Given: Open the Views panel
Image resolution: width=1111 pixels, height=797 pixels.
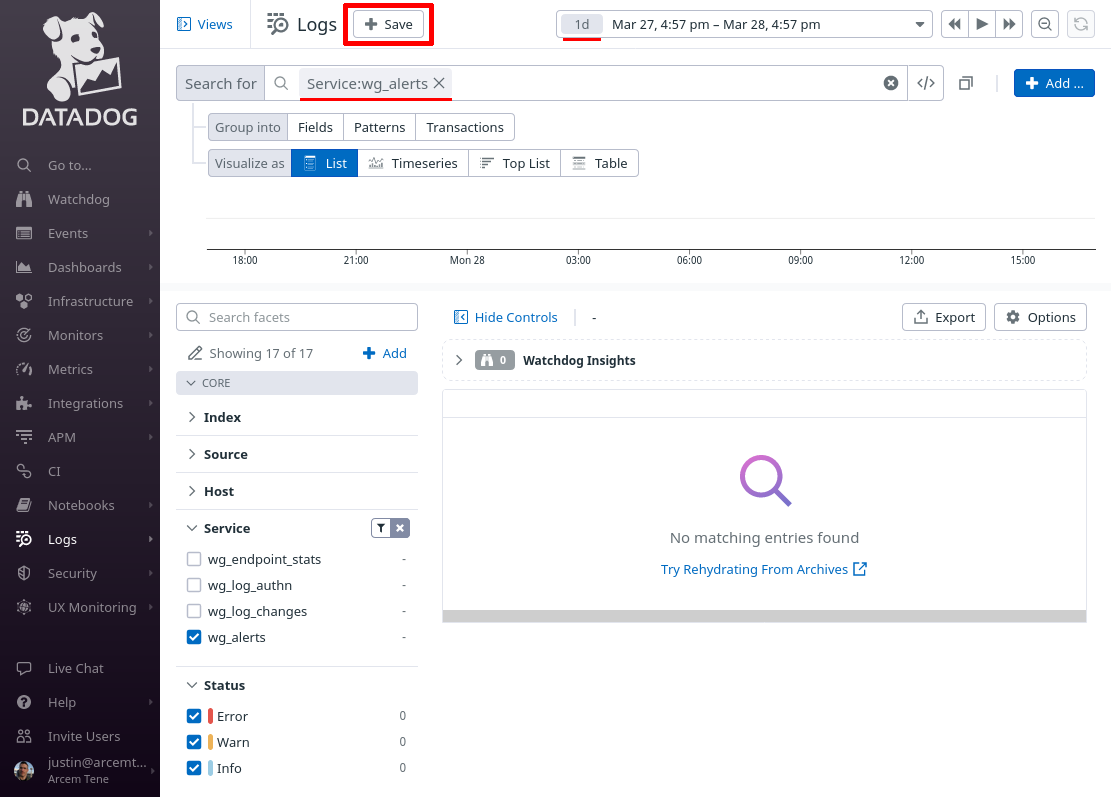Looking at the screenshot, I should point(205,24).
